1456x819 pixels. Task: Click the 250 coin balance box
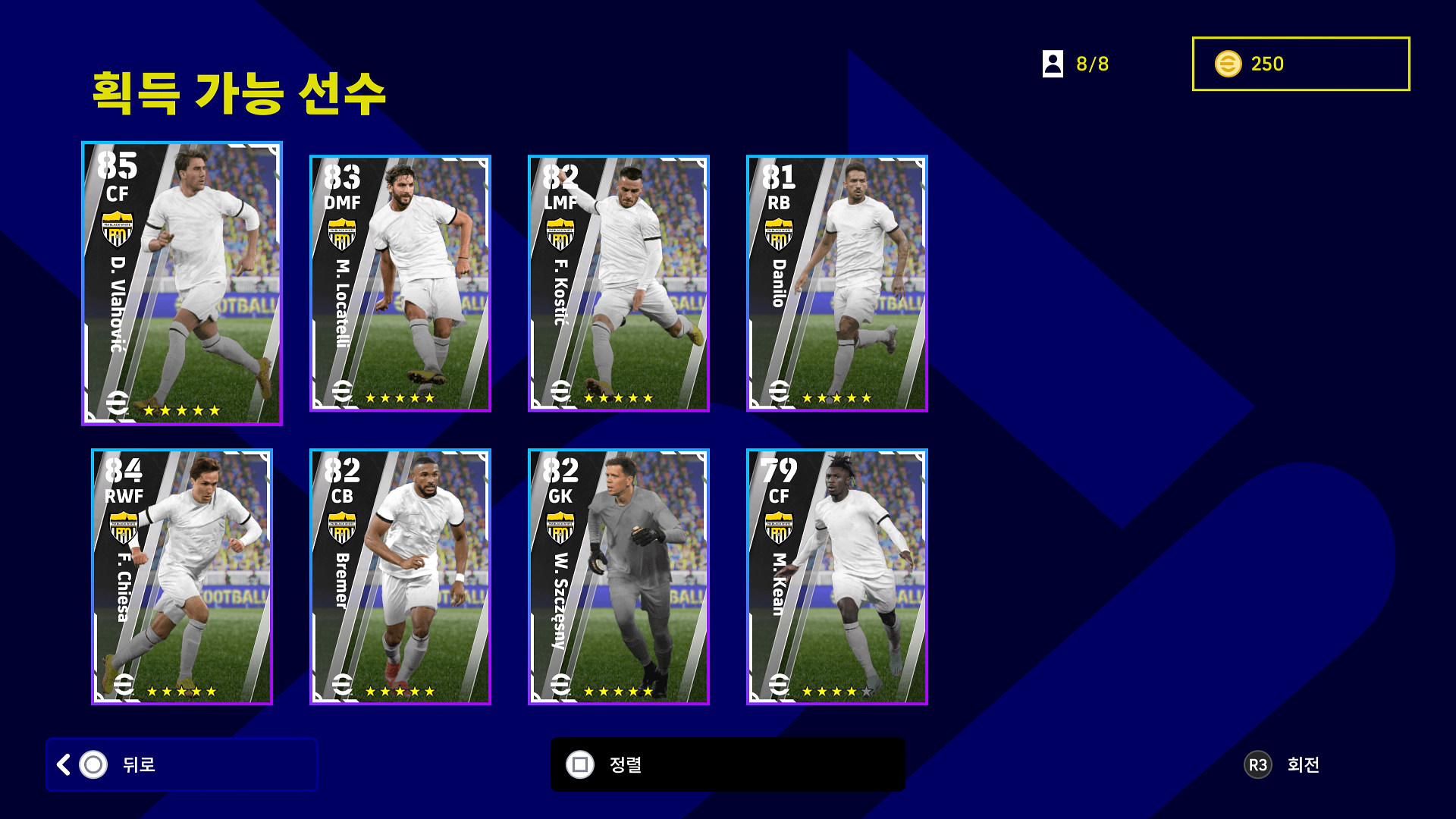coord(1301,64)
